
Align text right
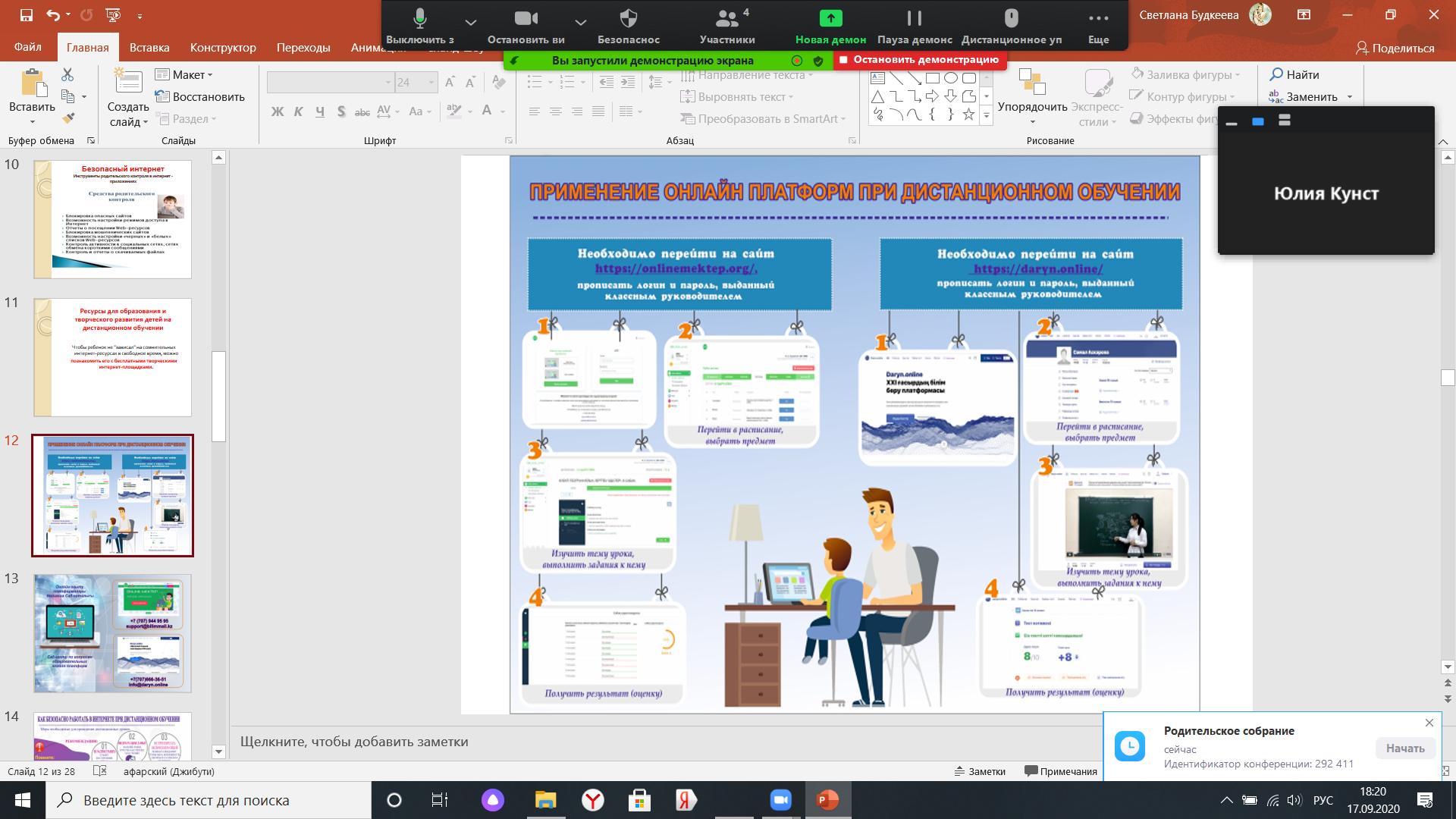tap(577, 111)
